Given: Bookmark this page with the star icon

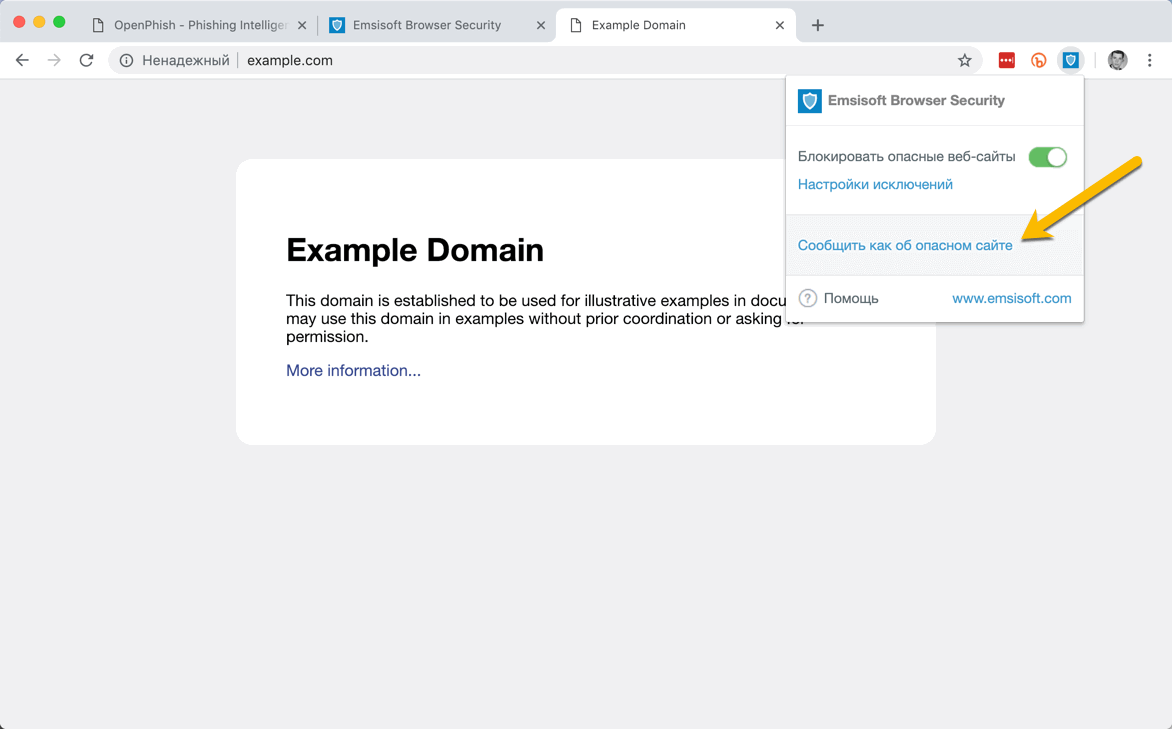Looking at the screenshot, I should tap(964, 61).
